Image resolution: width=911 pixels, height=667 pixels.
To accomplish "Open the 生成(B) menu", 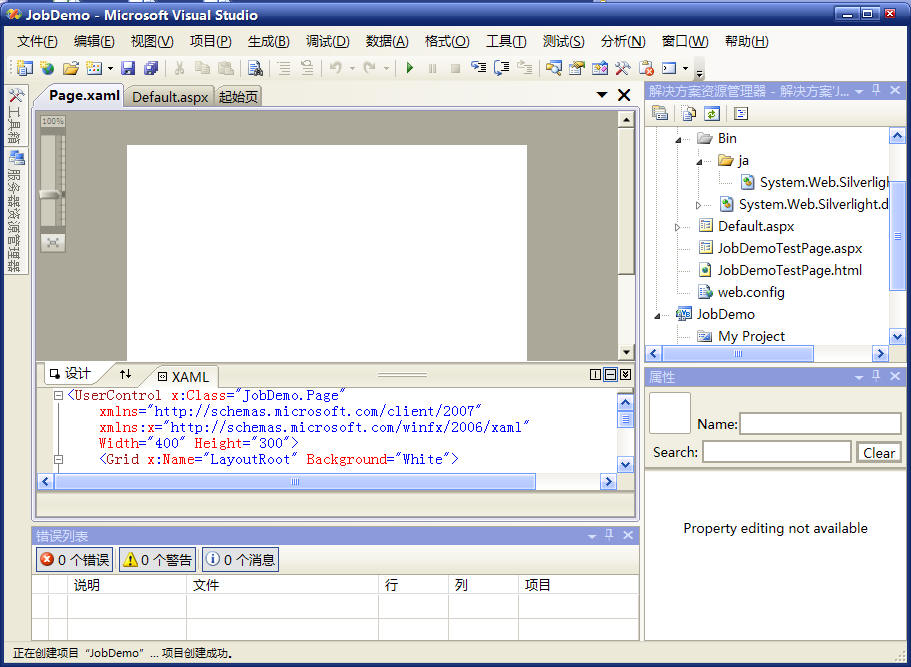I will tap(268, 41).
